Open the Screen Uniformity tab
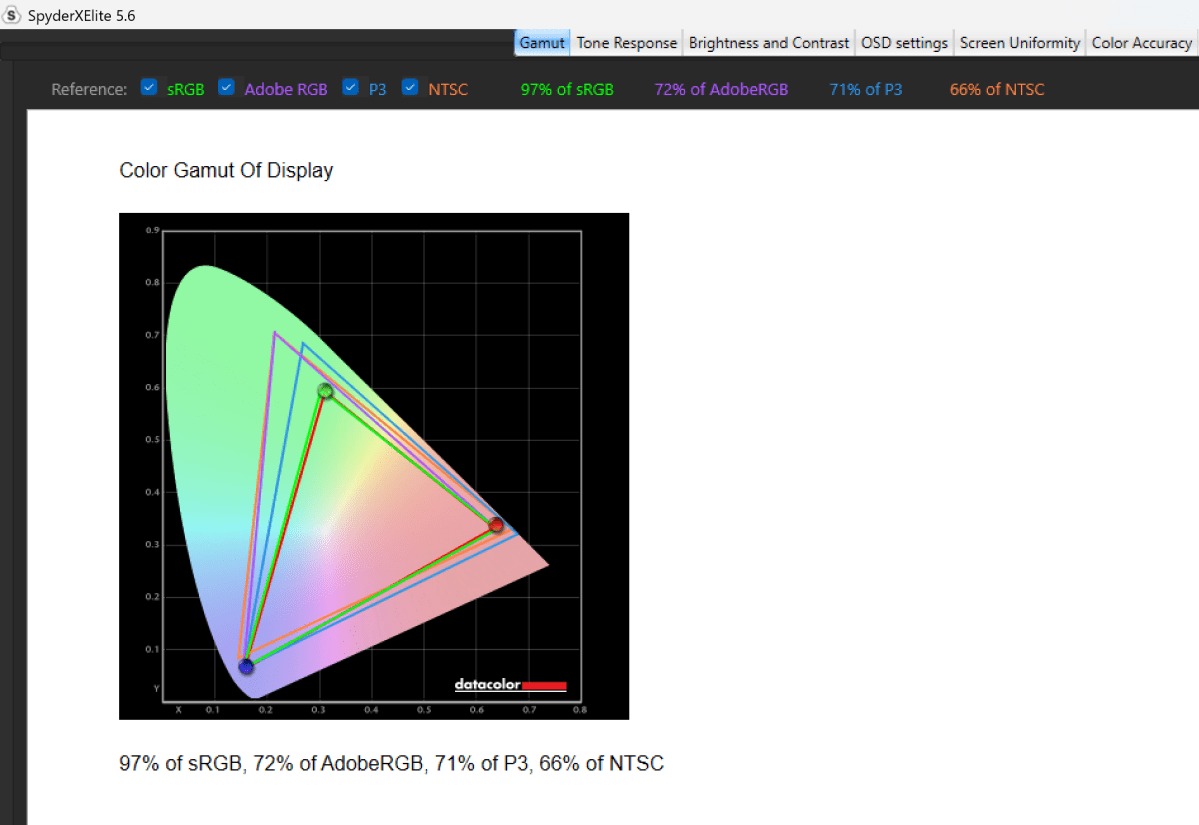1199x825 pixels. (x=1020, y=43)
